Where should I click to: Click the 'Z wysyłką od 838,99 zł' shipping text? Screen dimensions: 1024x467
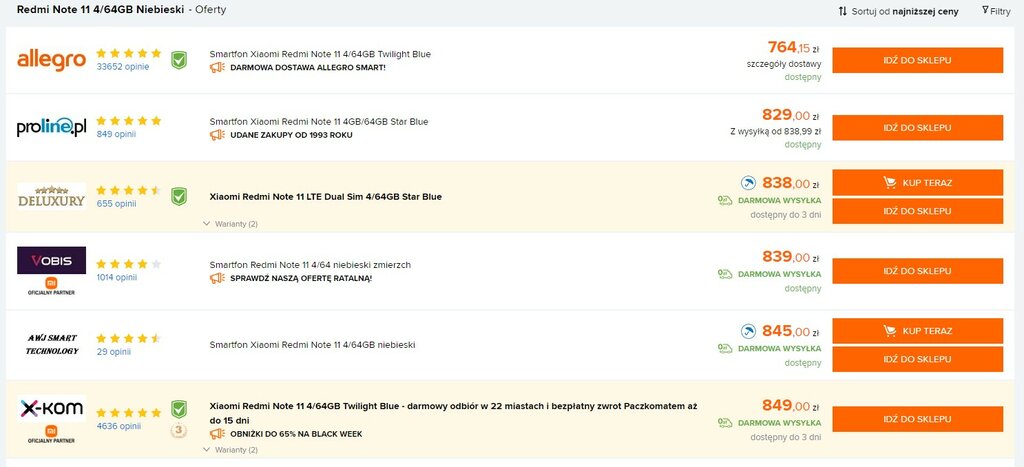776,131
